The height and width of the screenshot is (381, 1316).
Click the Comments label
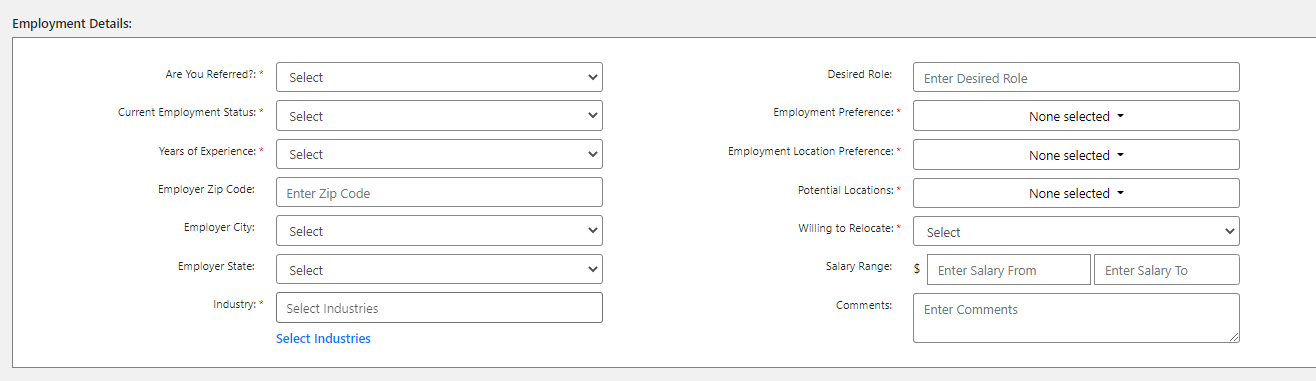click(864, 305)
